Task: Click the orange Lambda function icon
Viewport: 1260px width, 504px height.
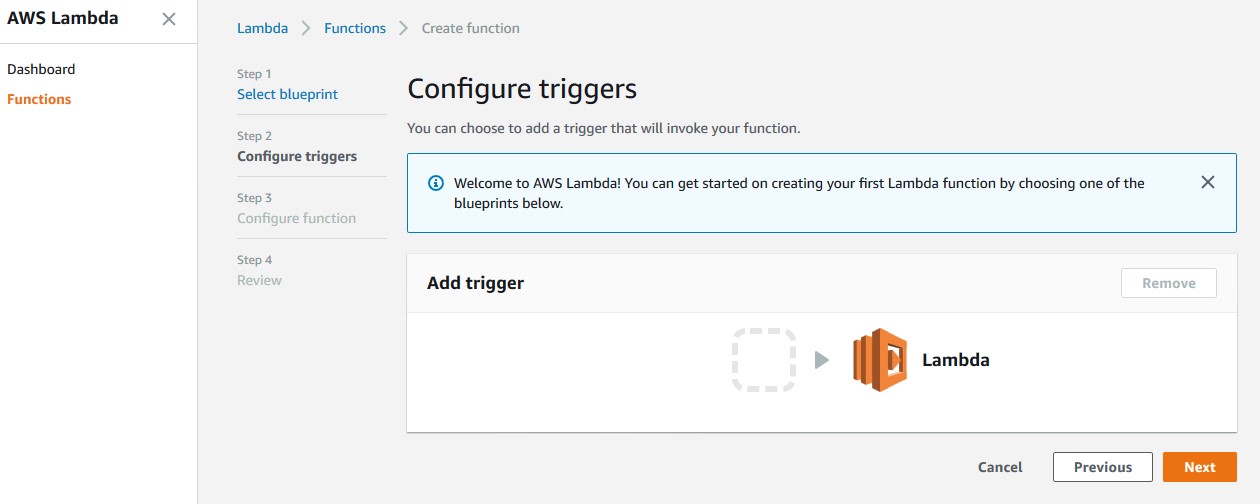Action: click(880, 359)
